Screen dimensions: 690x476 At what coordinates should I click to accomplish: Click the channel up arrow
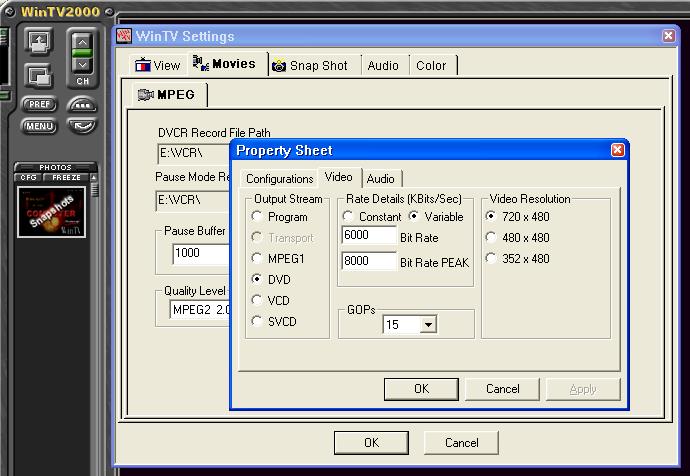[x=82, y=42]
